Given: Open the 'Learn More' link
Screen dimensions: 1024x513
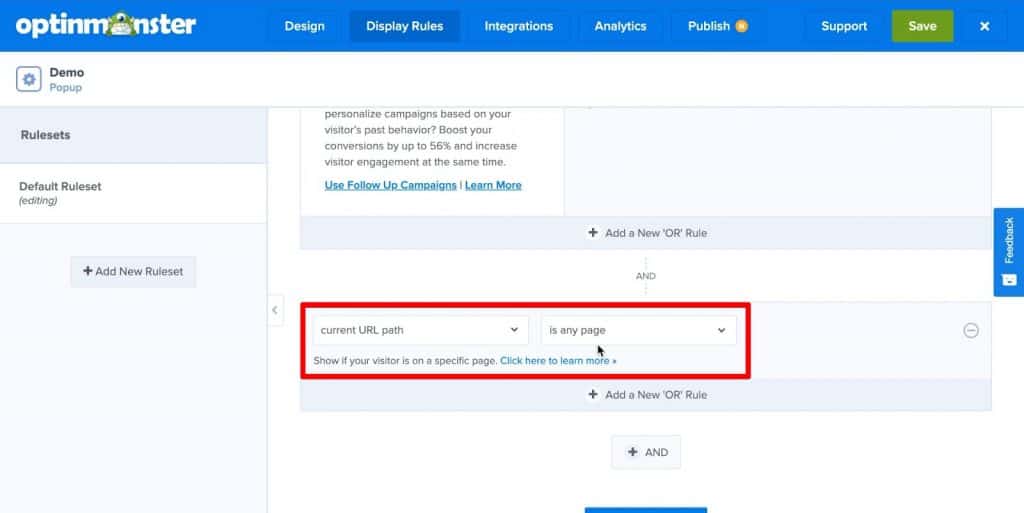Looking at the screenshot, I should coord(493,185).
